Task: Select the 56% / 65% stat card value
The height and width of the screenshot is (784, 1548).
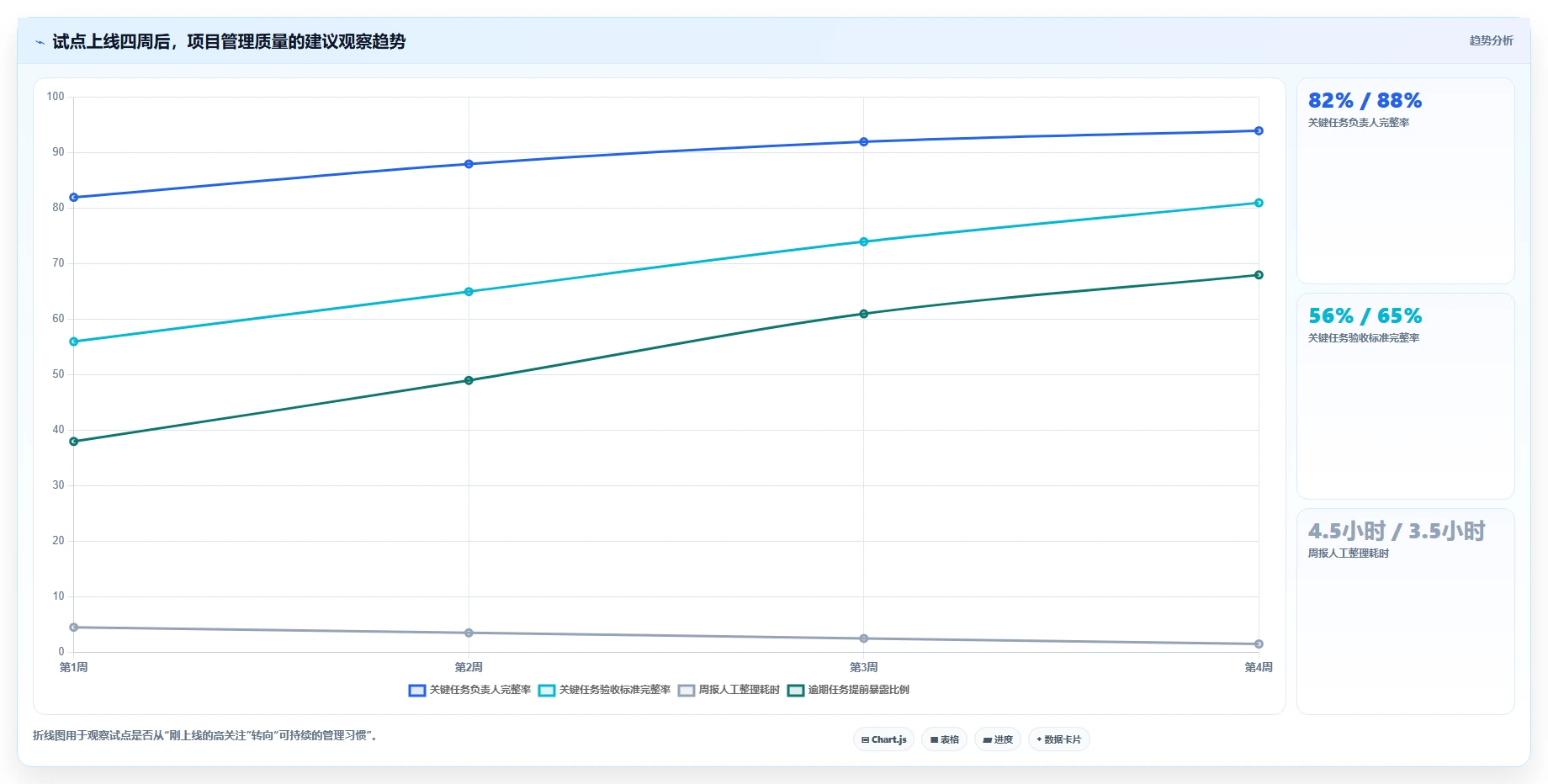Action: (1365, 316)
